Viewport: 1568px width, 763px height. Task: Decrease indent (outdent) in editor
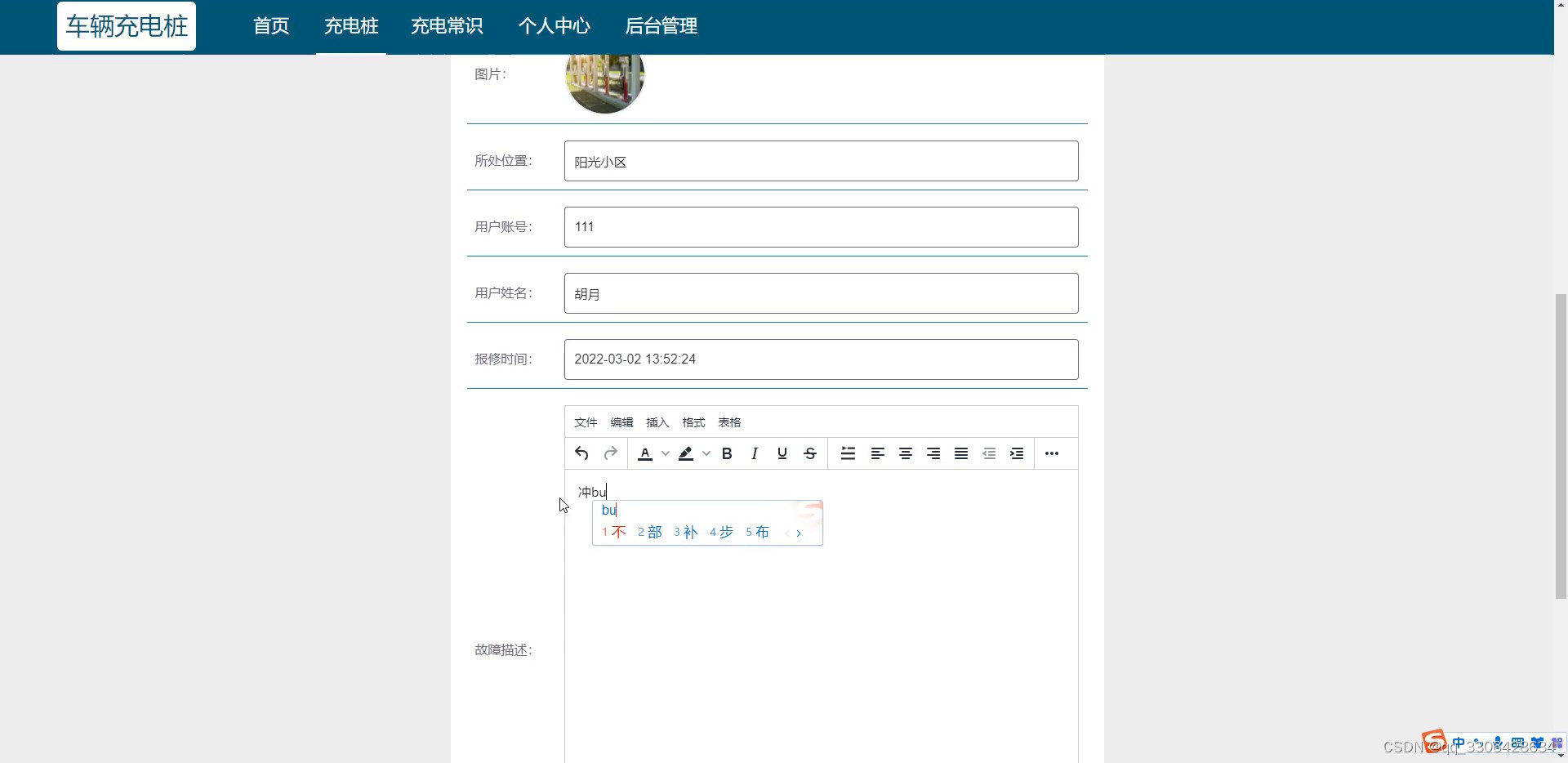[x=989, y=453]
